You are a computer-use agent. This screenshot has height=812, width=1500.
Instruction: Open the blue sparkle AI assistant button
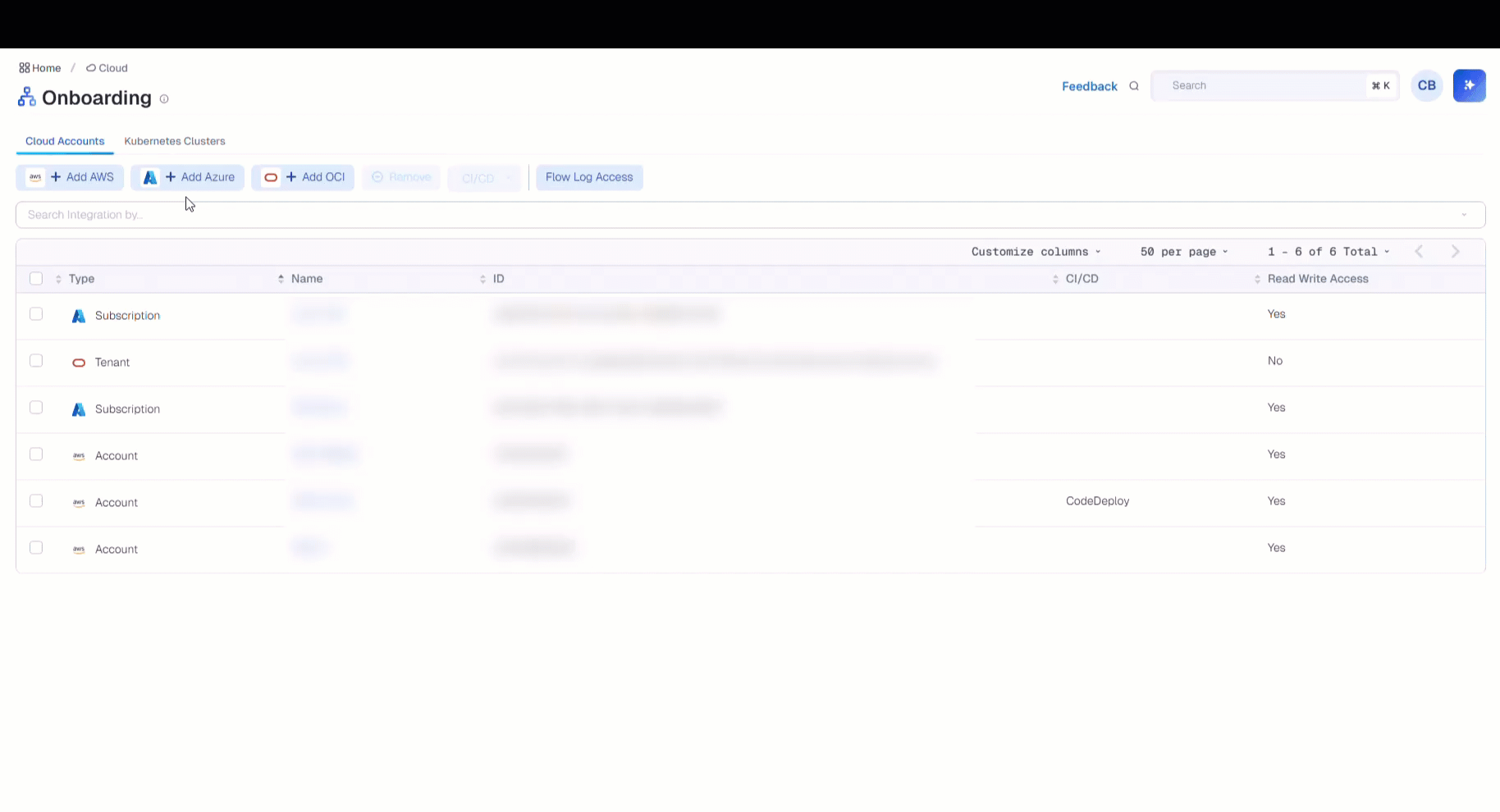(1470, 85)
